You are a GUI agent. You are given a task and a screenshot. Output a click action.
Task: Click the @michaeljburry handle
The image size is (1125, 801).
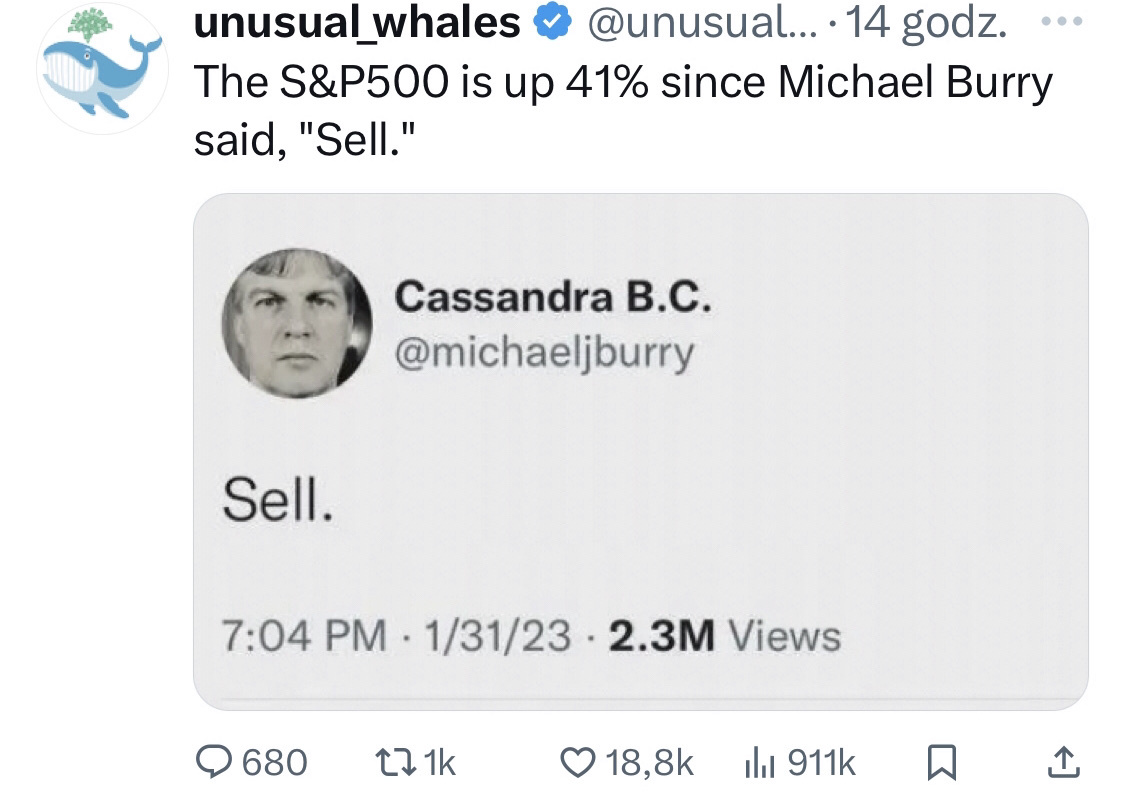click(545, 353)
